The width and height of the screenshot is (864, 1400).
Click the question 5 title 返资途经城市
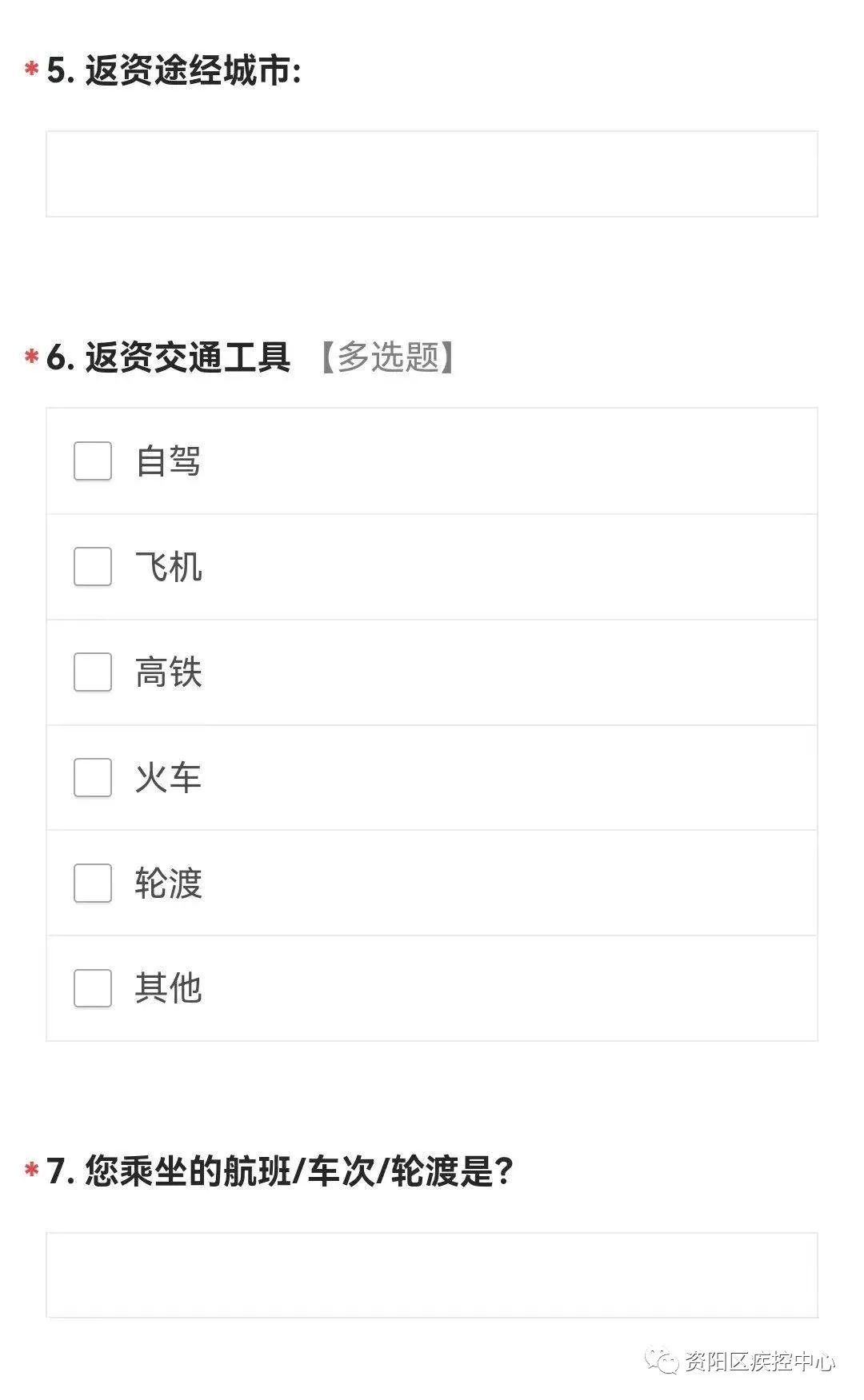tap(174, 71)
